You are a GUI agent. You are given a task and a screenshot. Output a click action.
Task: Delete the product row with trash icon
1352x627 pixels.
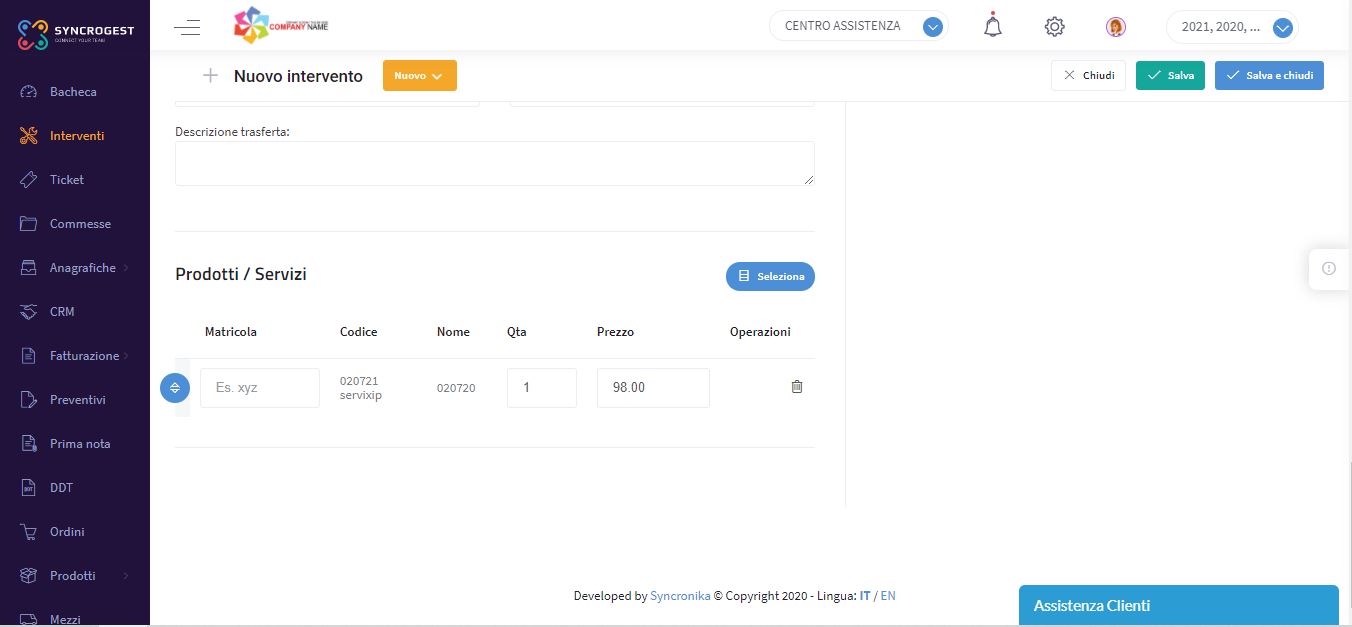797,387
